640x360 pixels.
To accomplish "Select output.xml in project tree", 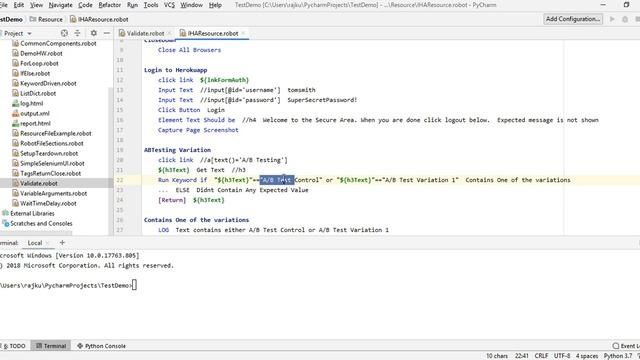I will (35, 113).
